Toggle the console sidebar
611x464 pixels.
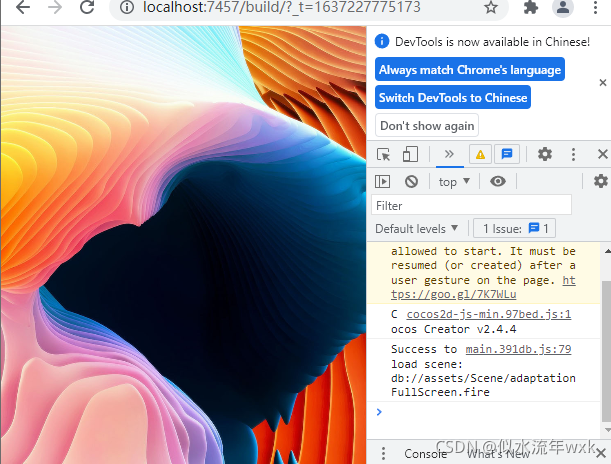(x=382, y=182)
